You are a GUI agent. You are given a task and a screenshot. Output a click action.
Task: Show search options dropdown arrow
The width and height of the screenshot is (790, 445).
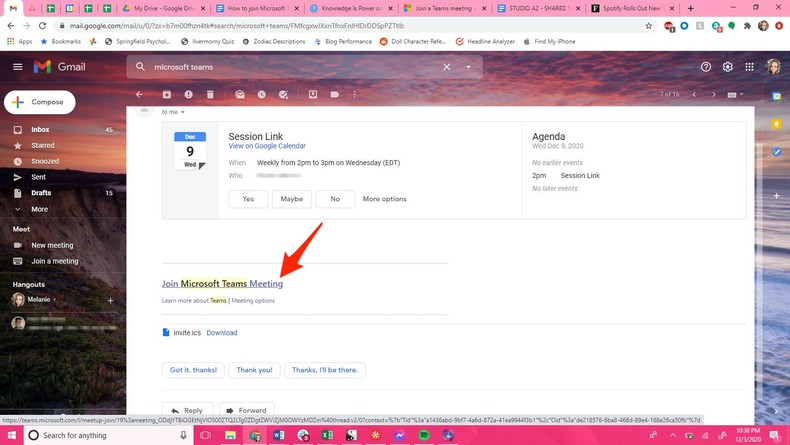point(468,67)
